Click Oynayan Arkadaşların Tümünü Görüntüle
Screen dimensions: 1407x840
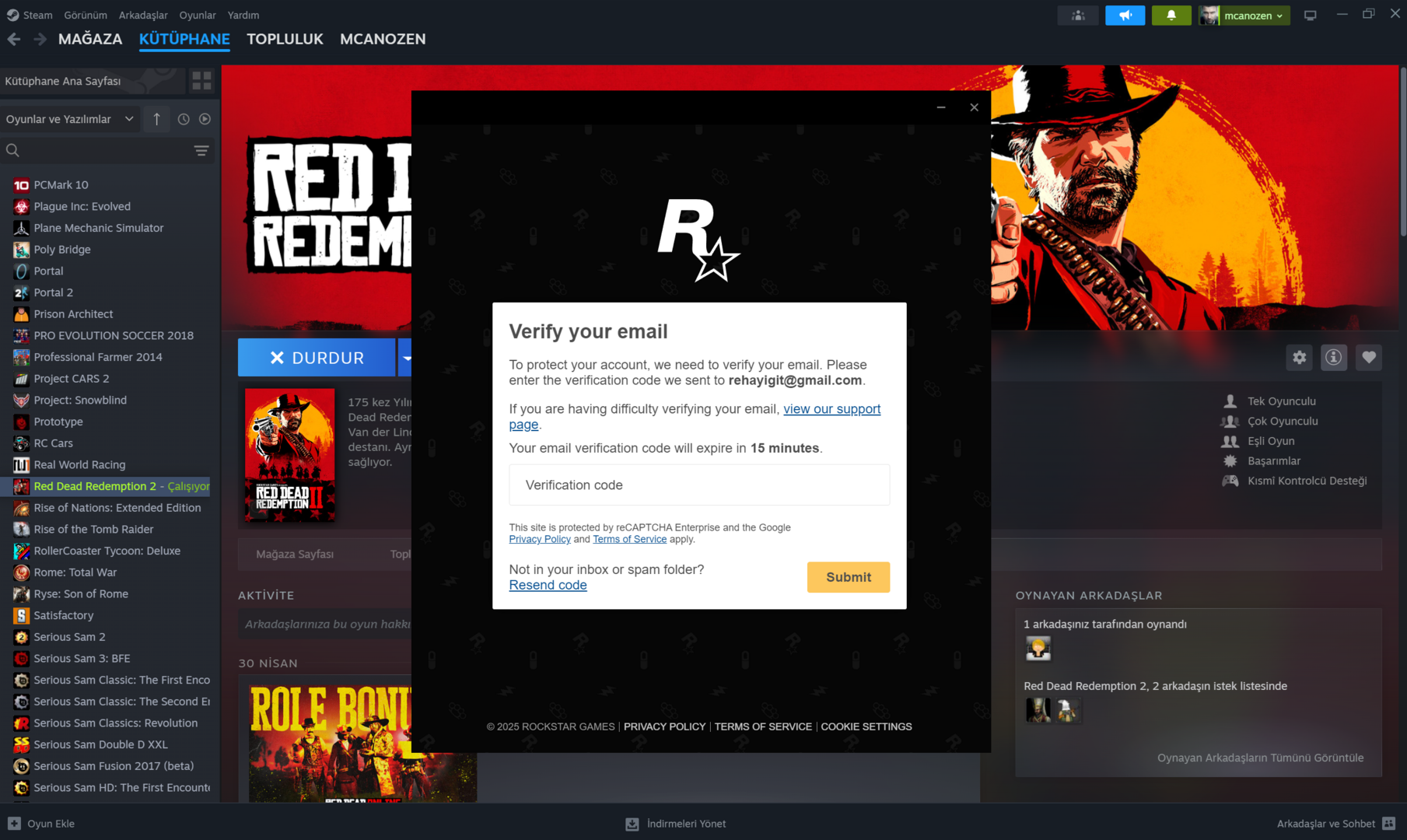point(1260,758)
